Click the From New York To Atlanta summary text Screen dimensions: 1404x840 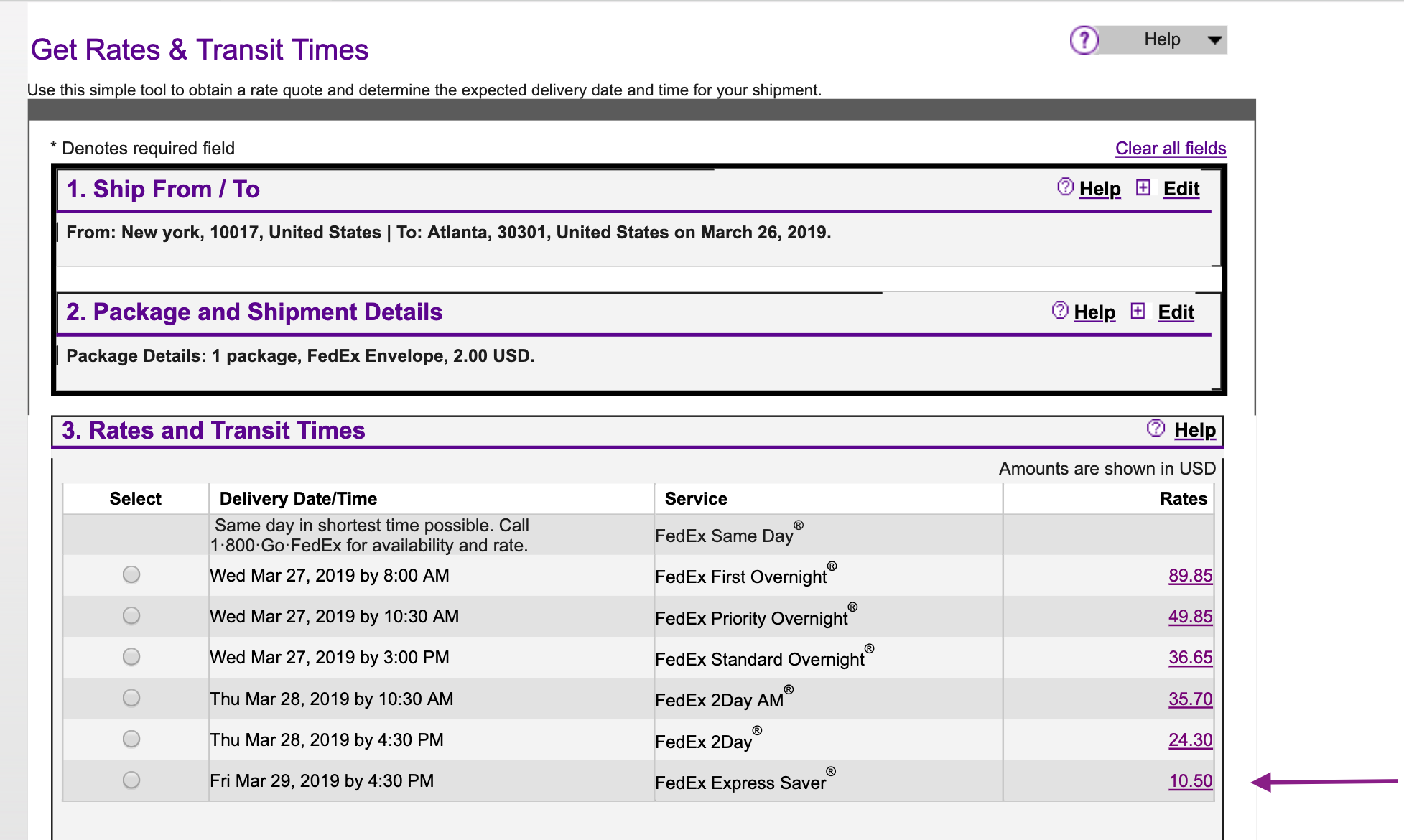click(449, 233)
